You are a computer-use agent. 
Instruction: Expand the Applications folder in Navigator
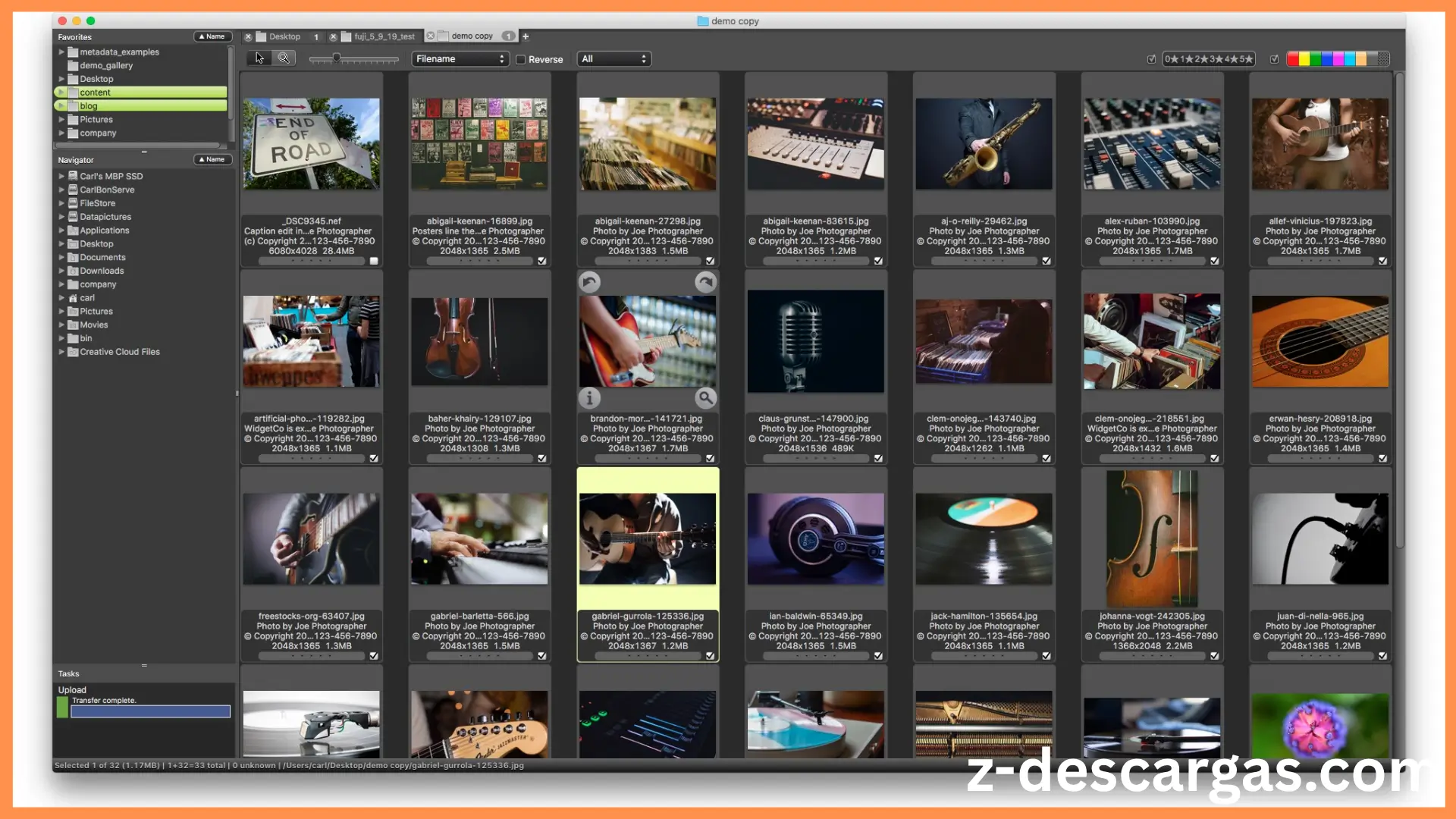pyautogui.click(x=61, y=231)
